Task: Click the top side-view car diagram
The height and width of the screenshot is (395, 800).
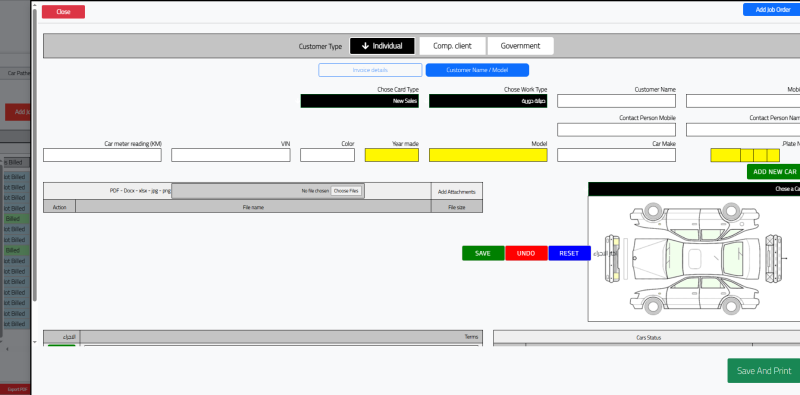Action: point(694,221)
